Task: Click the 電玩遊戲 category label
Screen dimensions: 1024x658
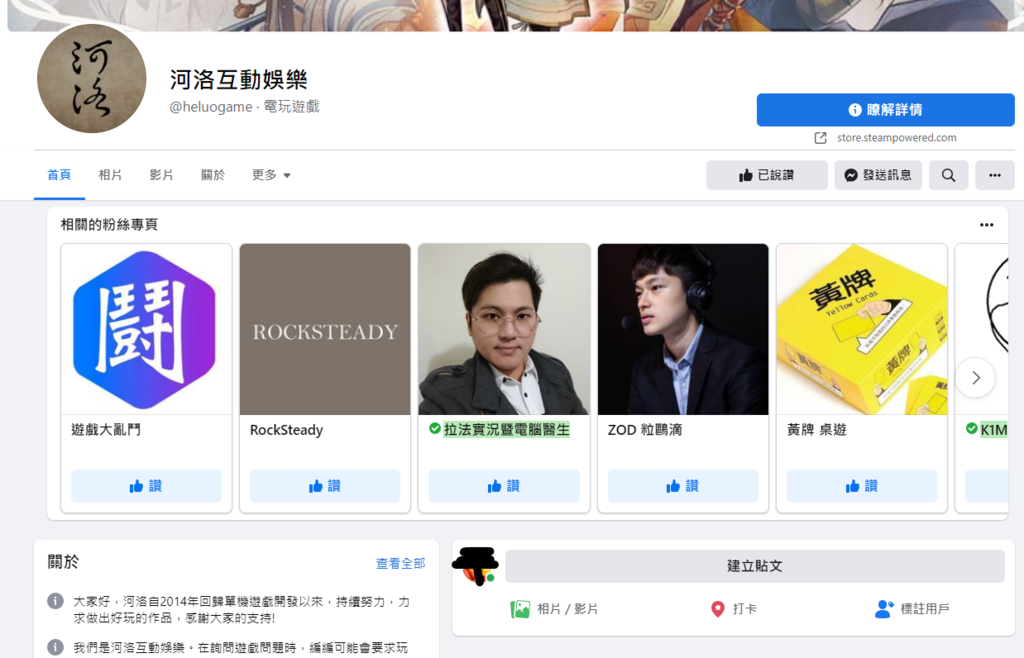Action: tap(291, 107)
